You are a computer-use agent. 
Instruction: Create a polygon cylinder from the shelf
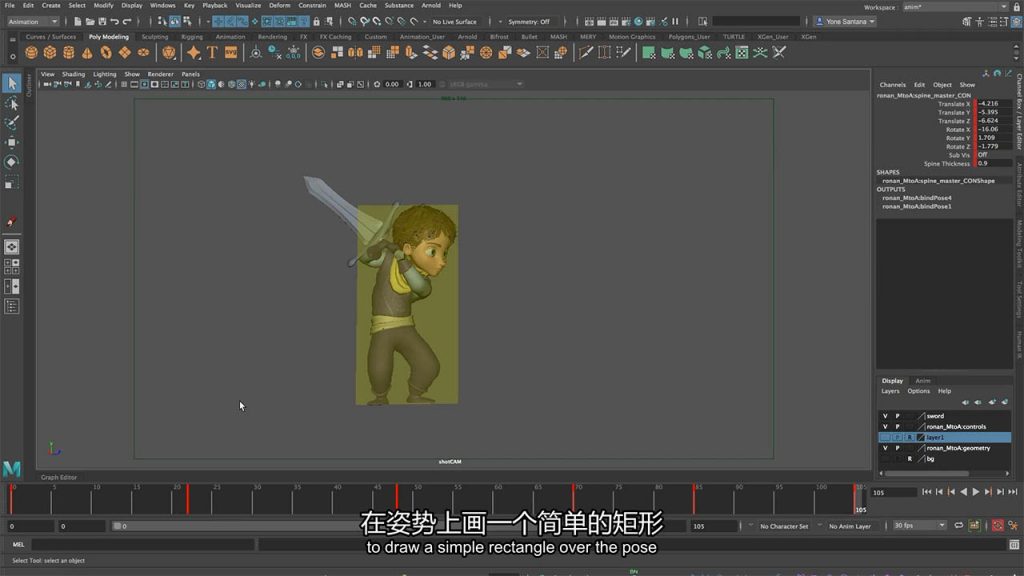tap(68, 53)
